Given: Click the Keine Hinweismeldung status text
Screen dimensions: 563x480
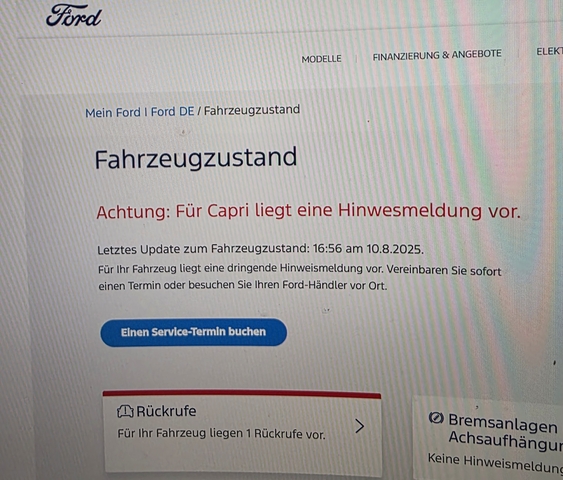Looking at the screenshot, I should pyautogui.click(x=495, y=463).
